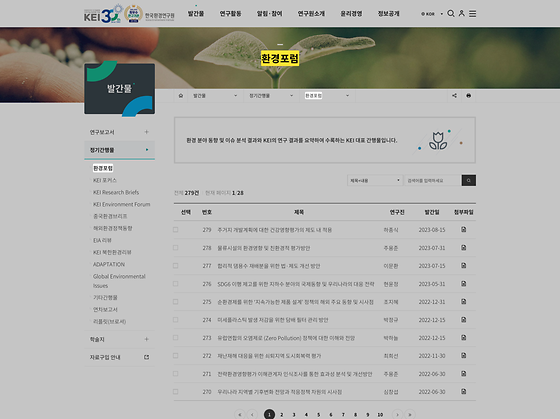Open KEI Environment Forum in sidebar
Screen dimensions: 560x419
[121, 204]
